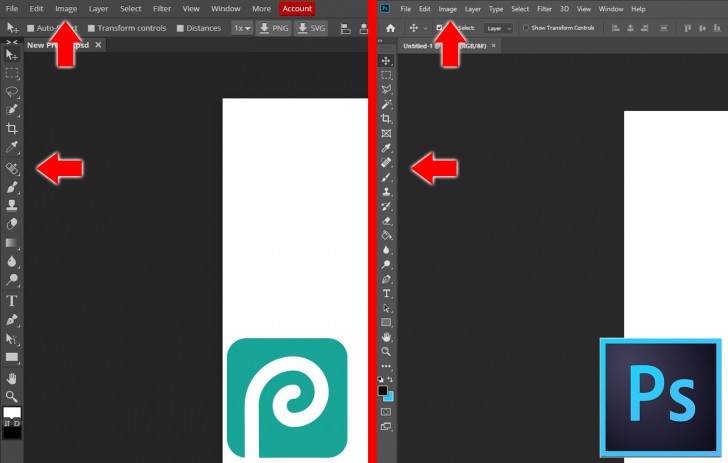Select the Hand tool in Photopea
The height and width of the screenshot is (463, 728).
click(12, 378)
